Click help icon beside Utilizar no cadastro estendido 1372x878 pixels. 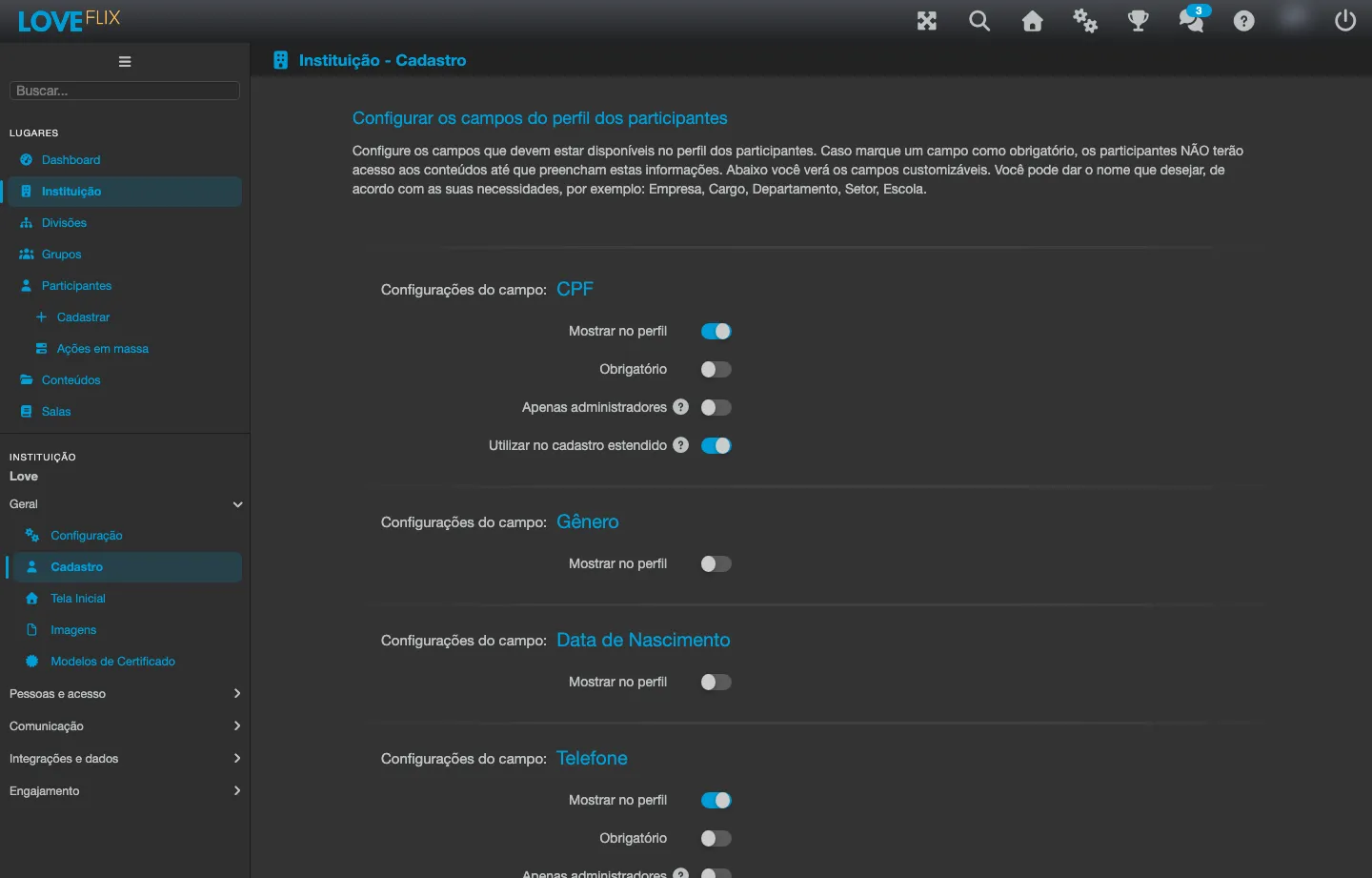(680, 445)
